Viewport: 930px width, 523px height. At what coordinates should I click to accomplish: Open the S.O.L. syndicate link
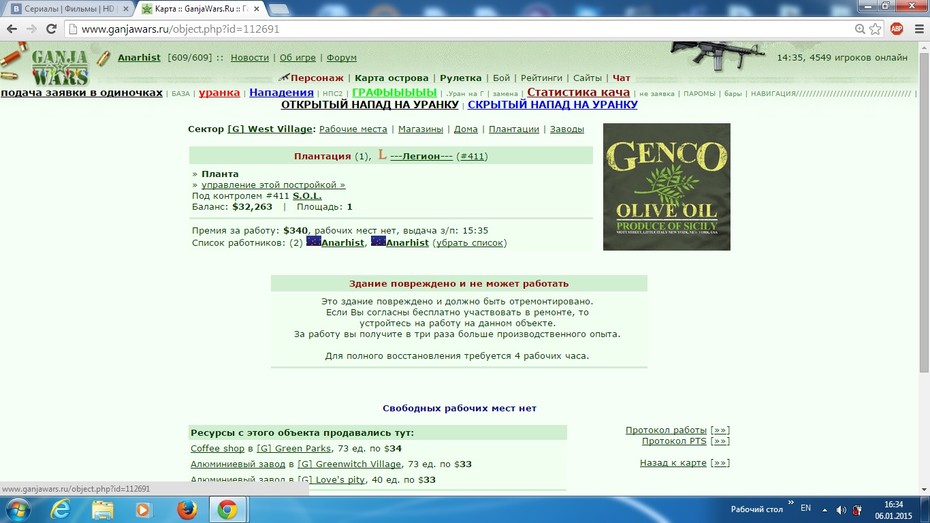click(x=307, y=196)
